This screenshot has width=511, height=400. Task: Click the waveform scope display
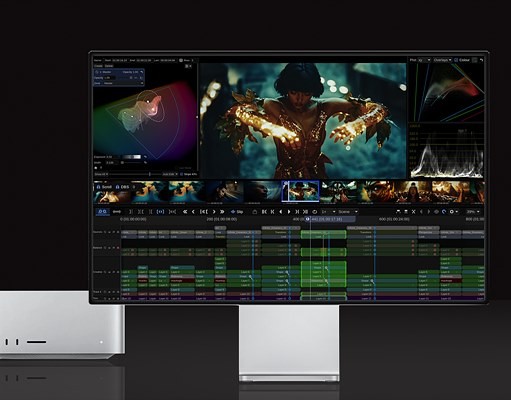(x=447, y=151)
